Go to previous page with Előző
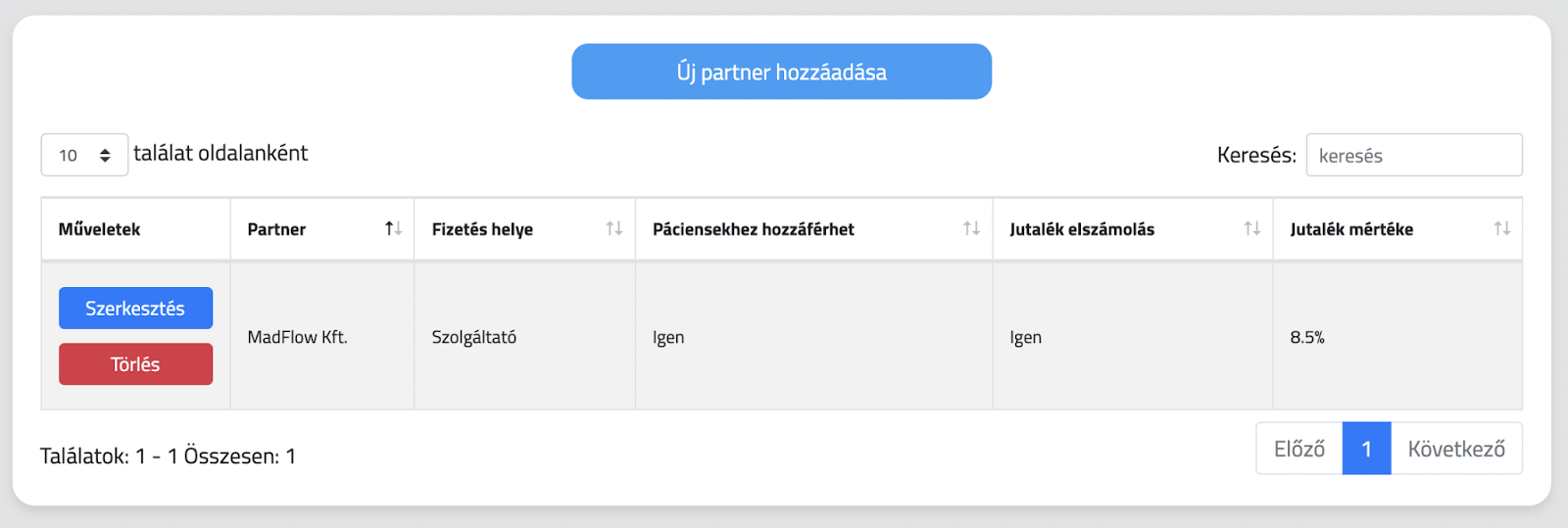1568x528 pixels. coord(1299,449)
